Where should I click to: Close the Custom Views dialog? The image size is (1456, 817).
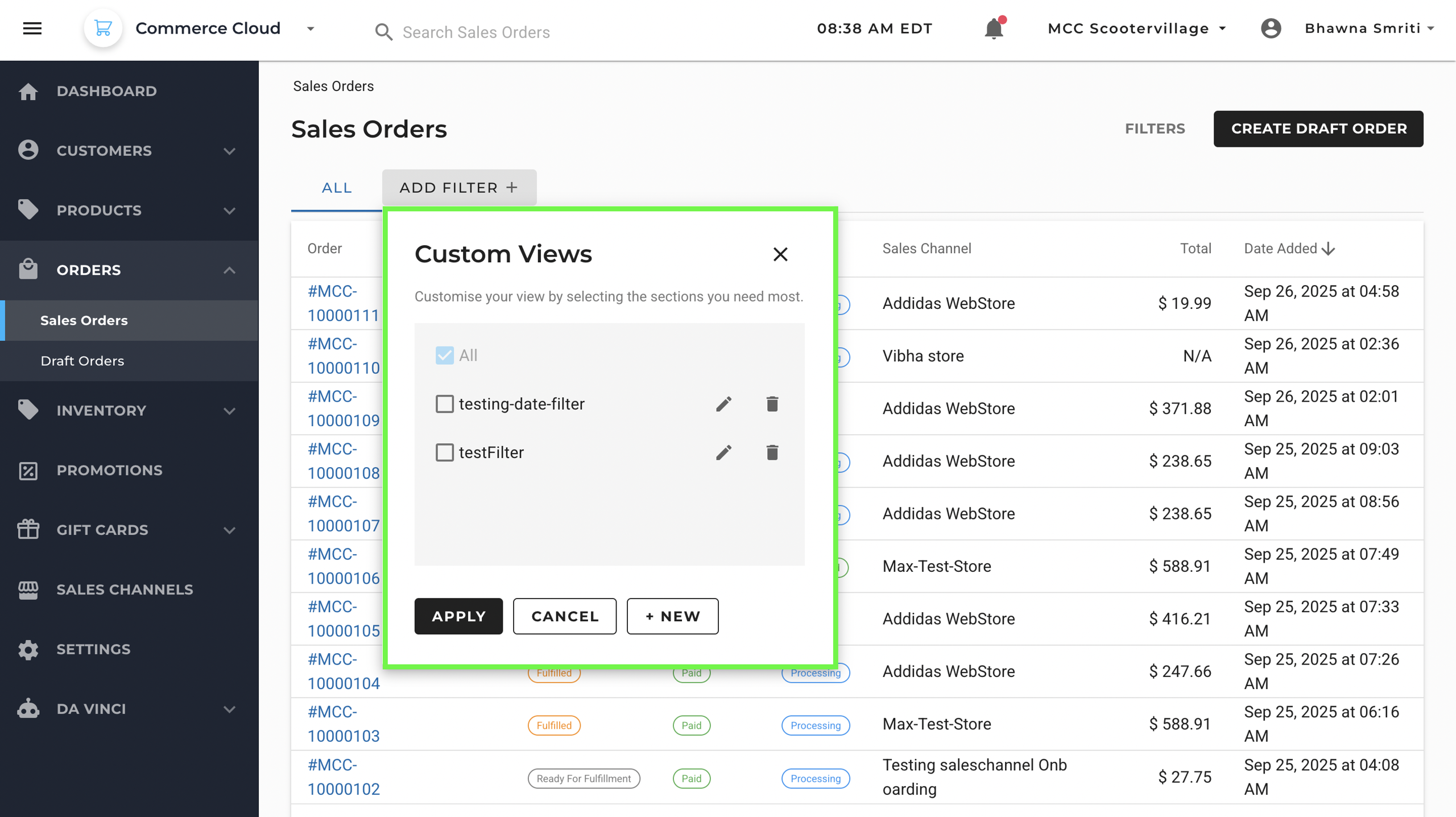[780, 254]
